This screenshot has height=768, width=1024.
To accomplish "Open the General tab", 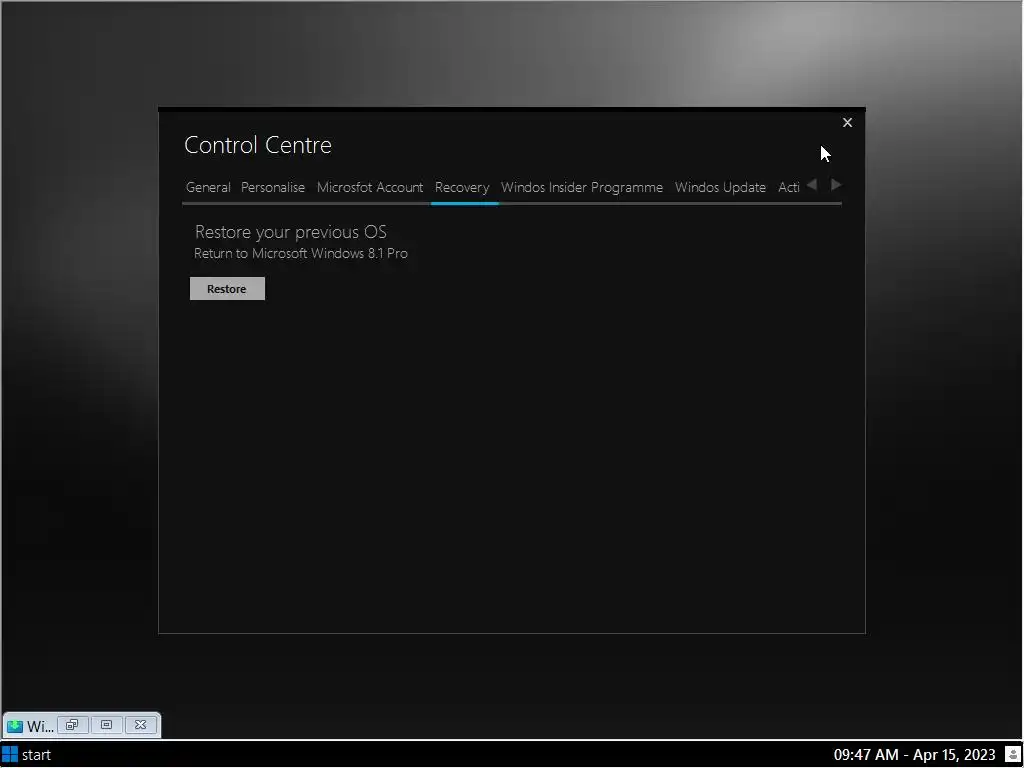I will point(208,187).
